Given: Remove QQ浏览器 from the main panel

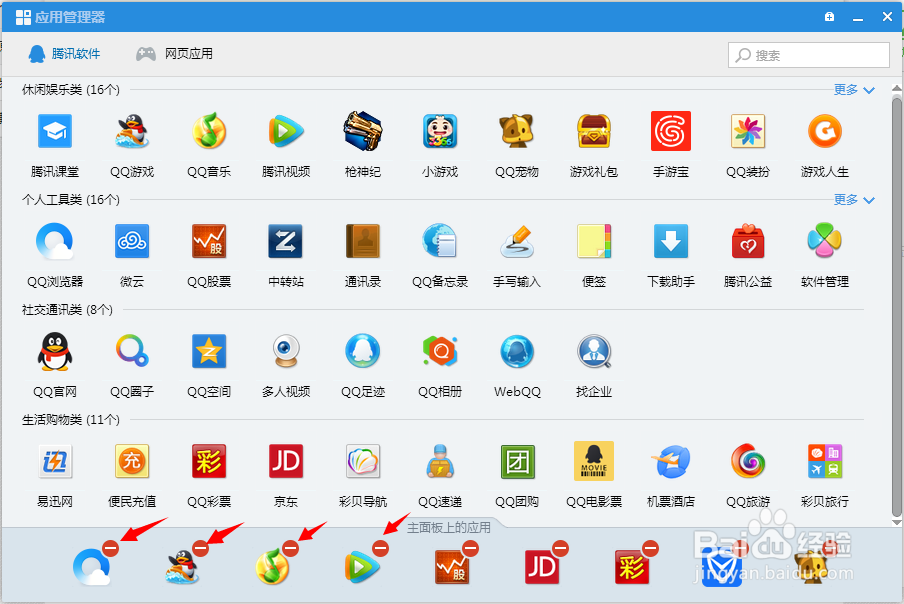Looking at the screenshot, I should tap(111, 548).
